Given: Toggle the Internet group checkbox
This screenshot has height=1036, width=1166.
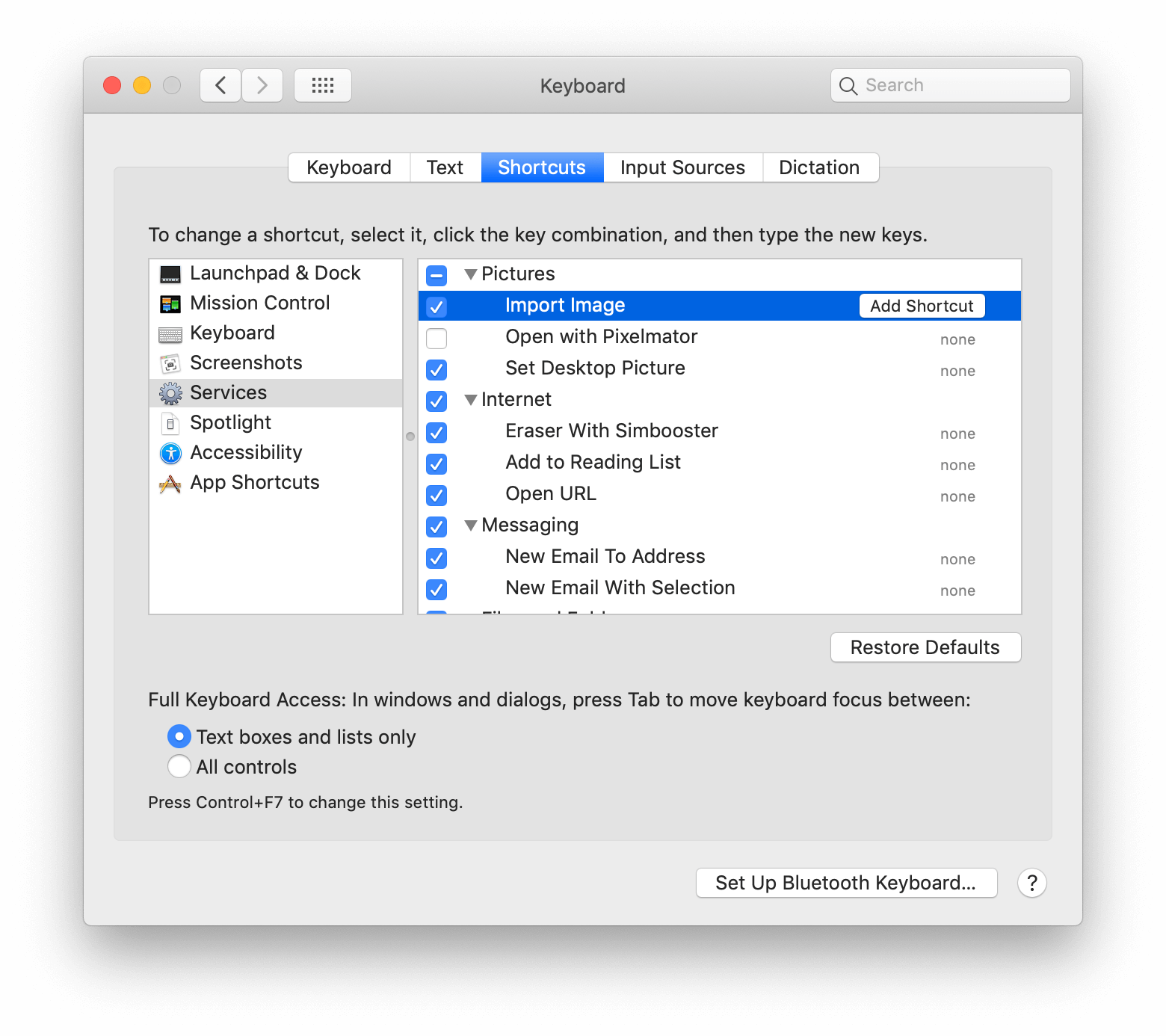Looking at the screenshot, I should pyautogui.click(x=437, y=401).
